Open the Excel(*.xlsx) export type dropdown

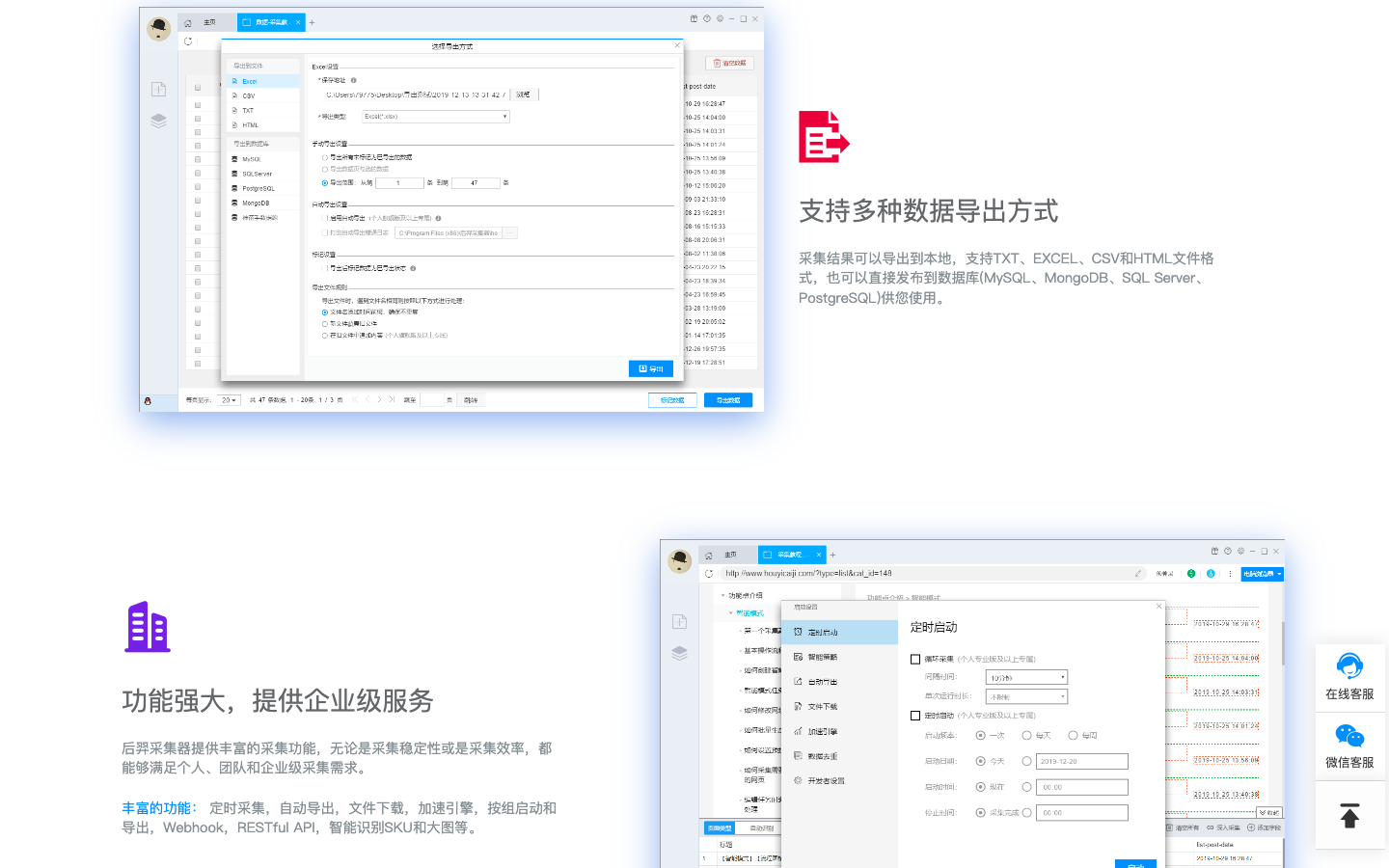pos(435,117)
